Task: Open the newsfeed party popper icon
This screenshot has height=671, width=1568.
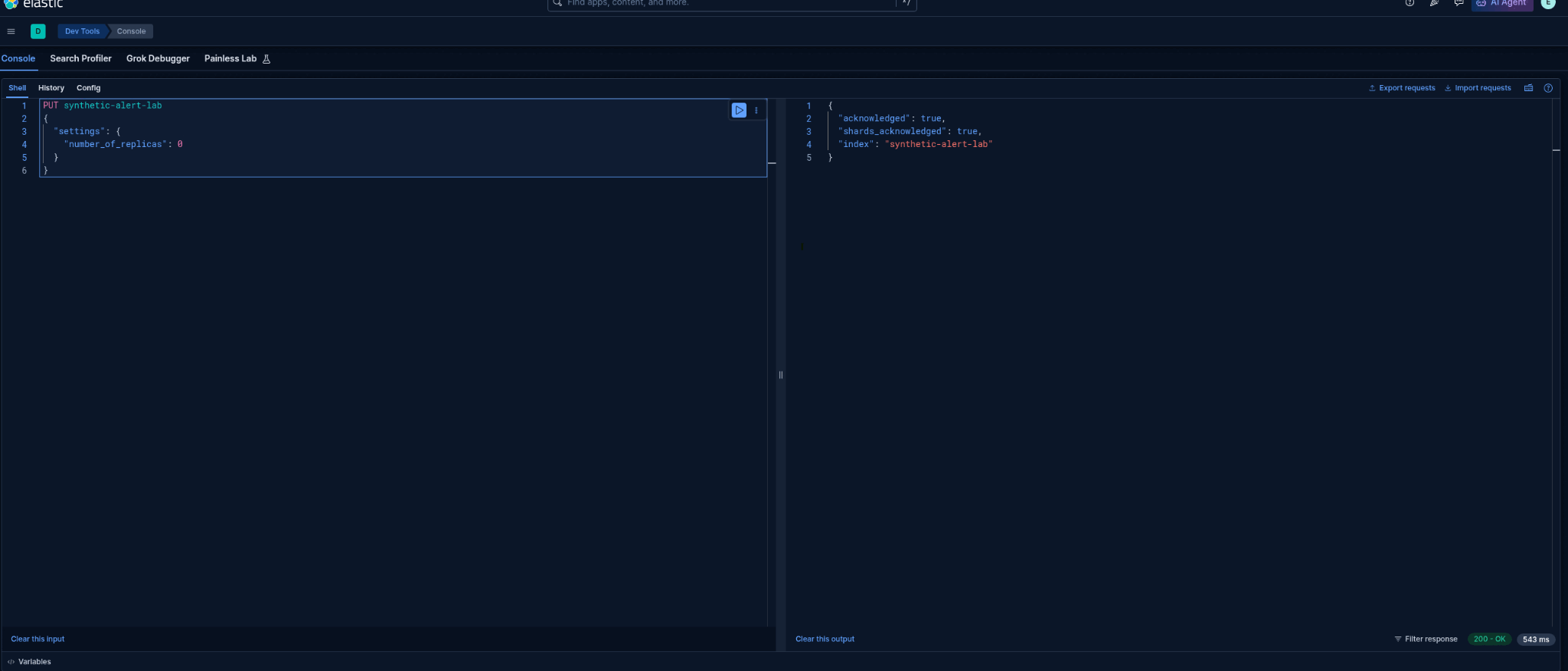Action: click(x=1434, y=3)
